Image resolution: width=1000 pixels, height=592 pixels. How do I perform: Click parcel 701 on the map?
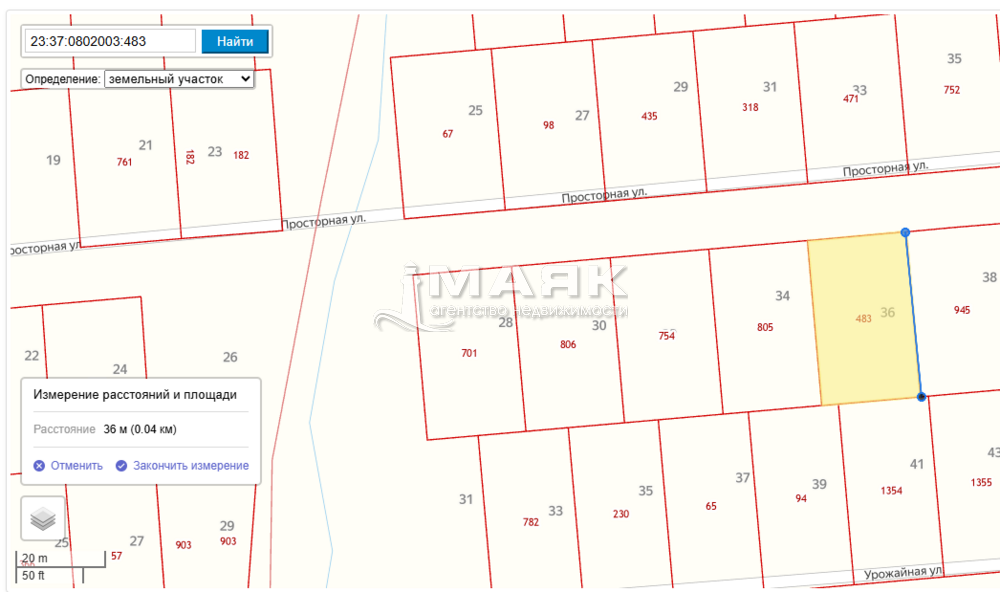coord(469,353)
